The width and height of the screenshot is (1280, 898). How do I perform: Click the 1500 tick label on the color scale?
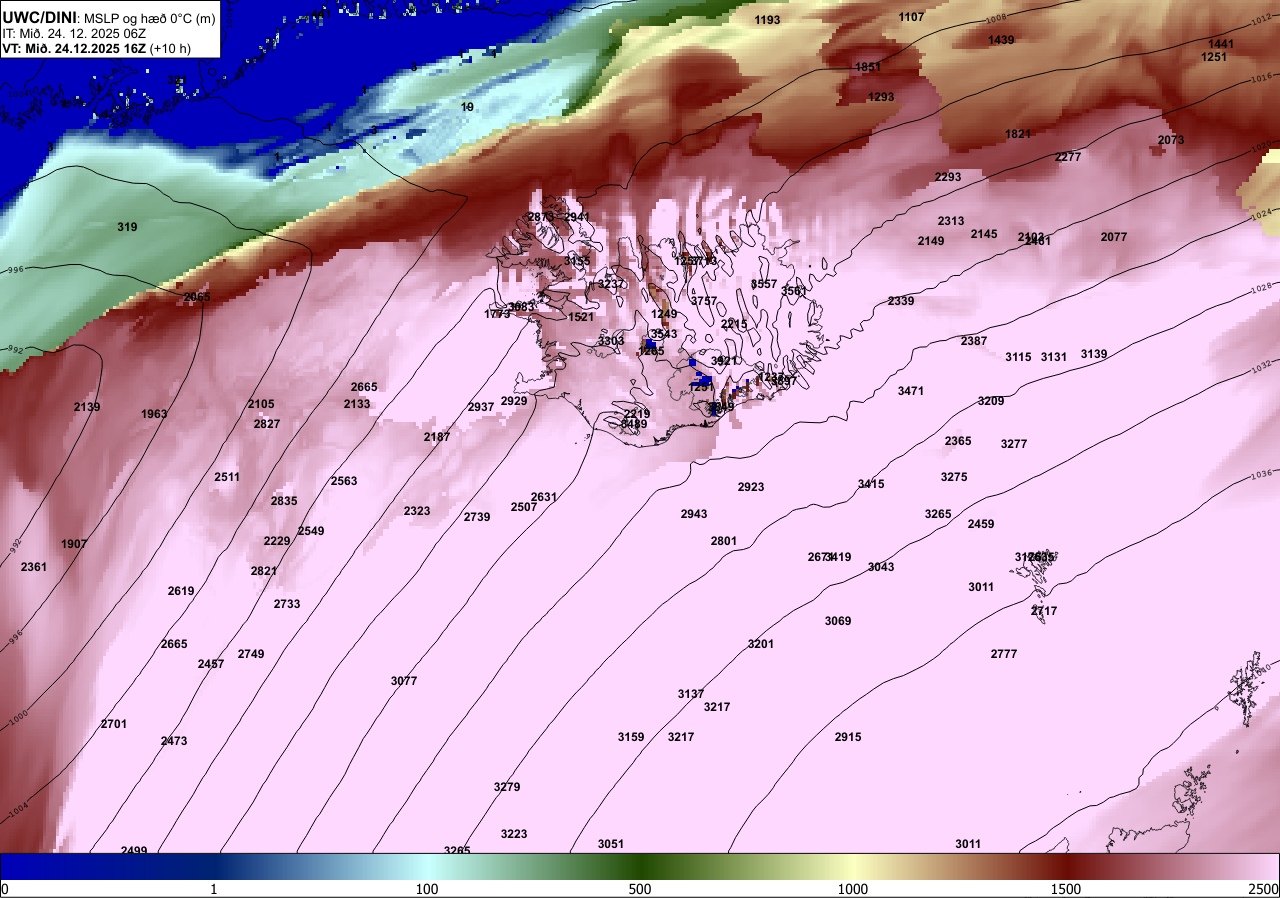1066,889
